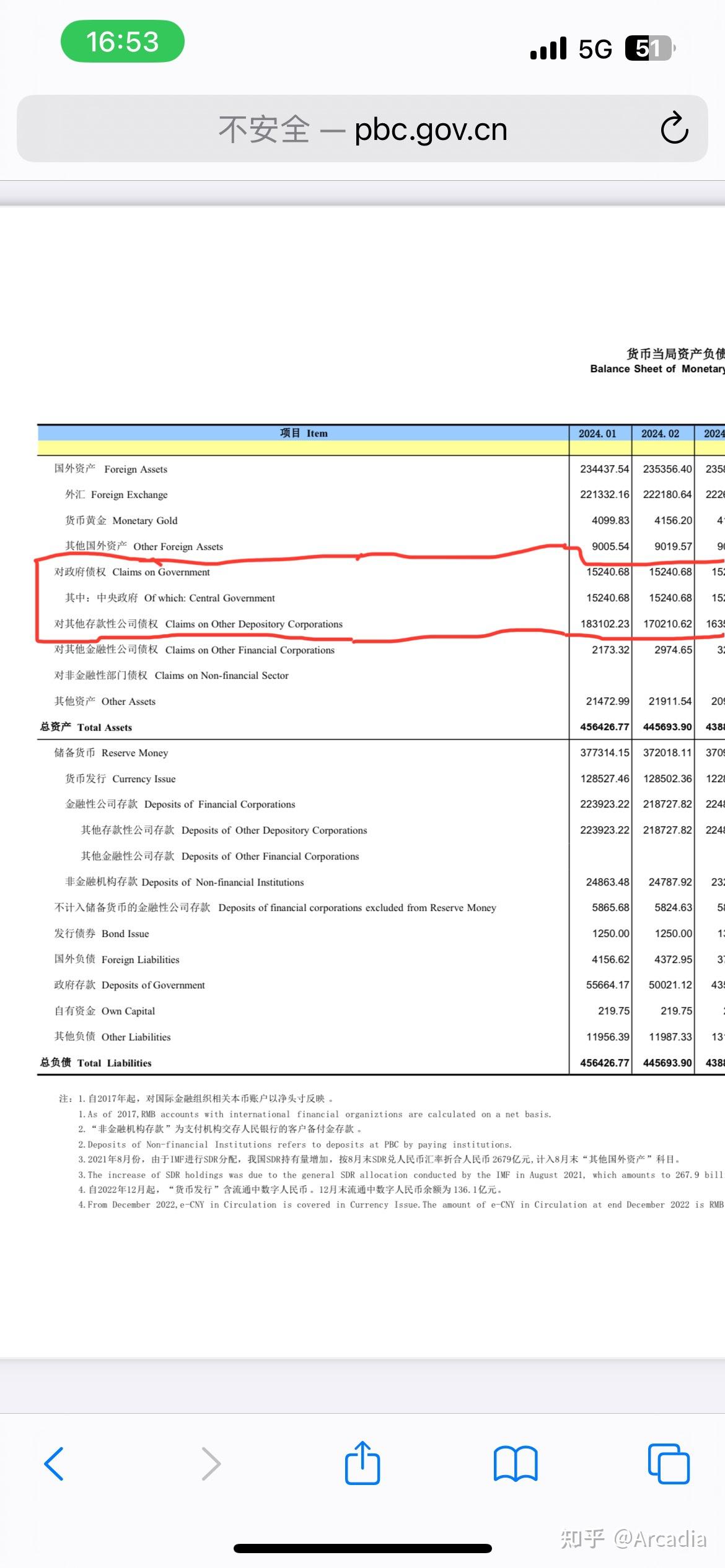Tap the reload page icon
This screenshot has width=725, height=1568.
pyautogui.click(x=674, y=128)
